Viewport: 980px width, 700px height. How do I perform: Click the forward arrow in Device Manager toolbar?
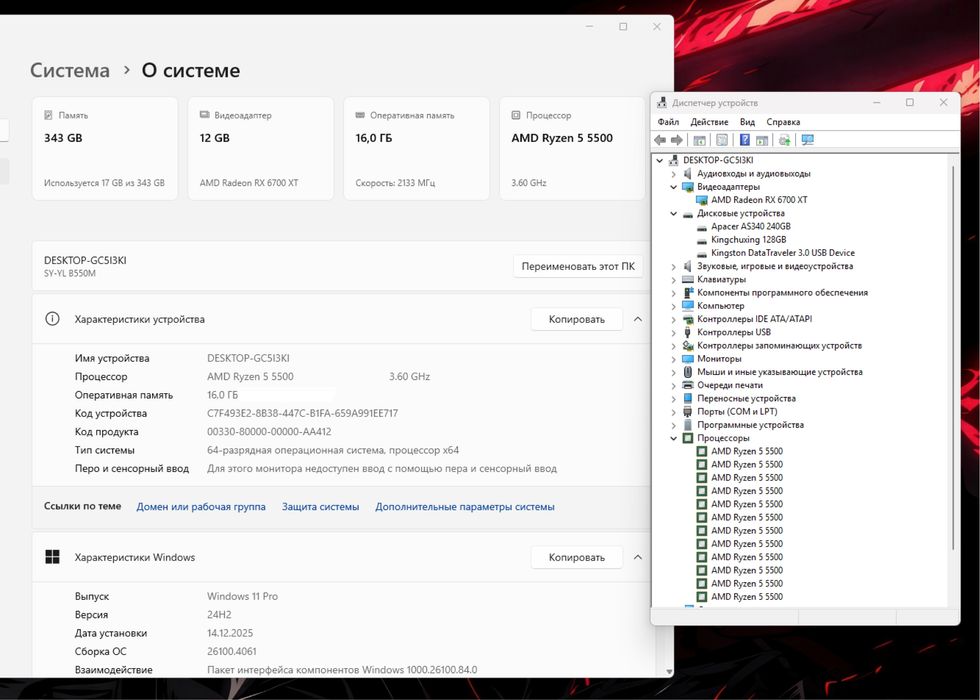[x=676, y=140]
